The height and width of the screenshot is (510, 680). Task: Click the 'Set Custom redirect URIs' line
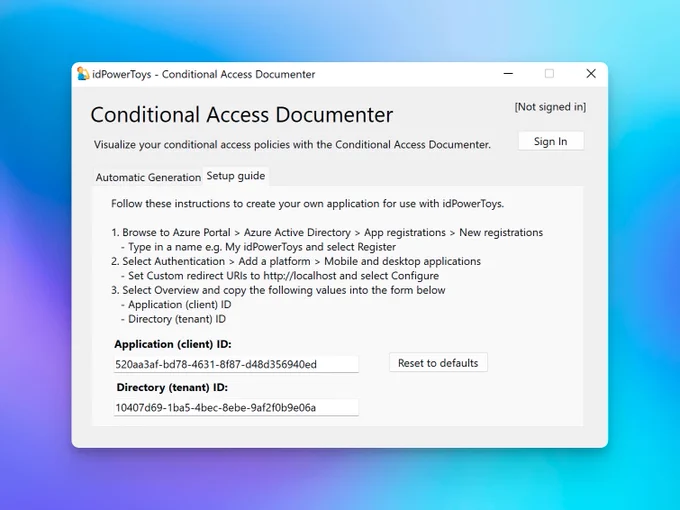280,276
